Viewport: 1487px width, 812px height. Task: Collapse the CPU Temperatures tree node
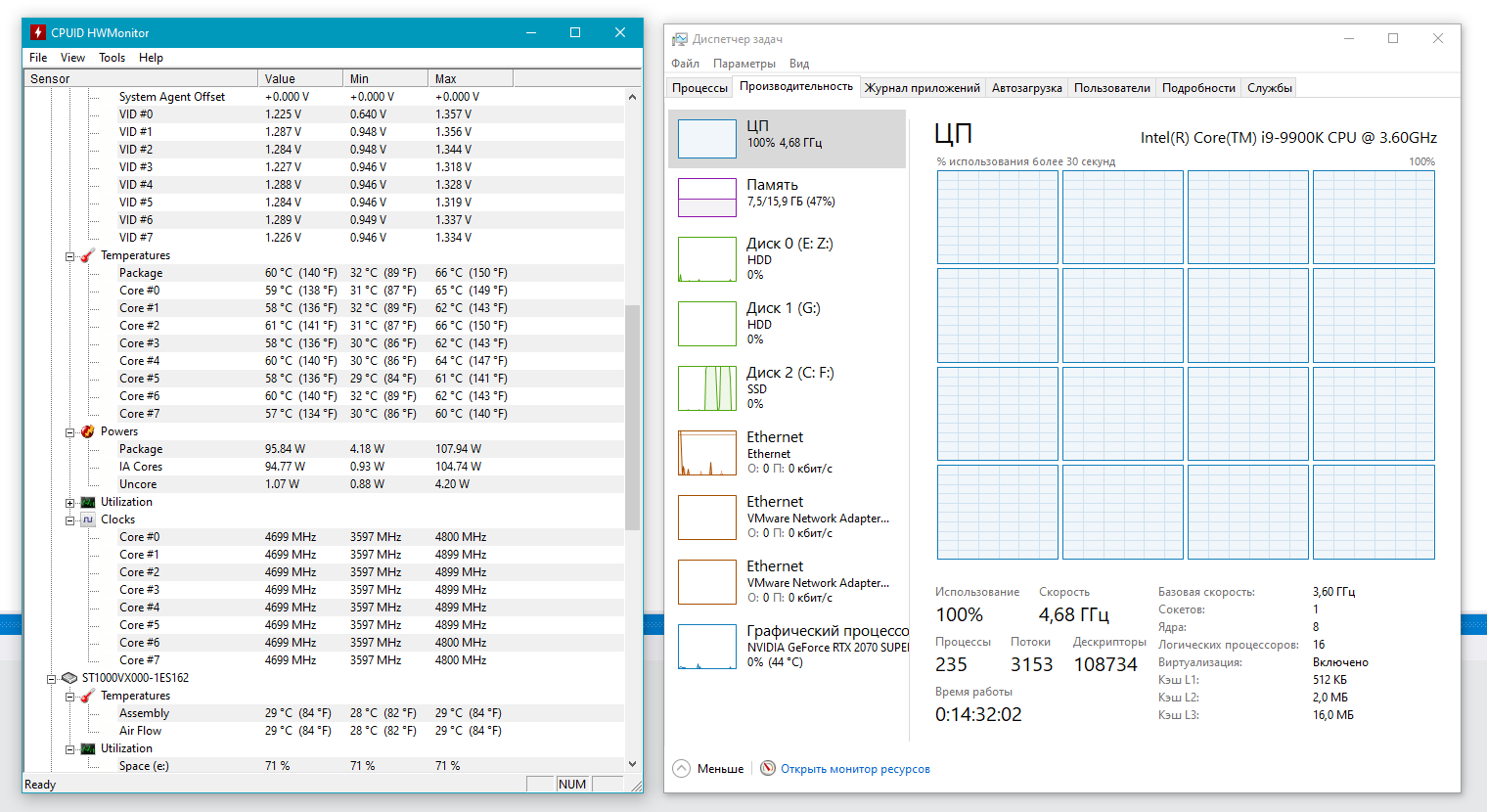point(70,256)
